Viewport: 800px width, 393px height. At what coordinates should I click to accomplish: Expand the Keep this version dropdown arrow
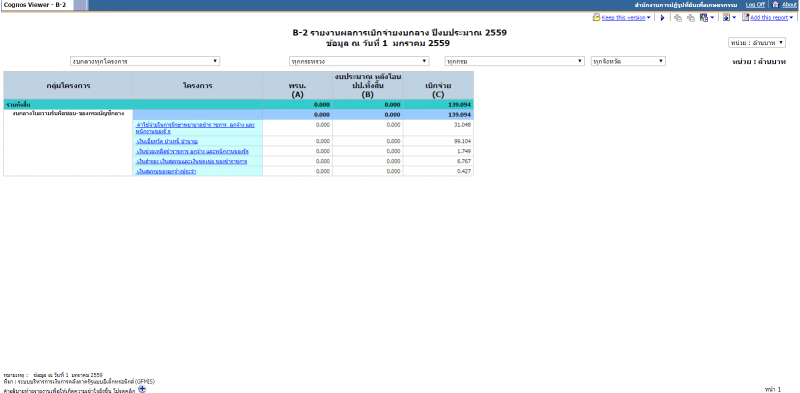(648, 17)
